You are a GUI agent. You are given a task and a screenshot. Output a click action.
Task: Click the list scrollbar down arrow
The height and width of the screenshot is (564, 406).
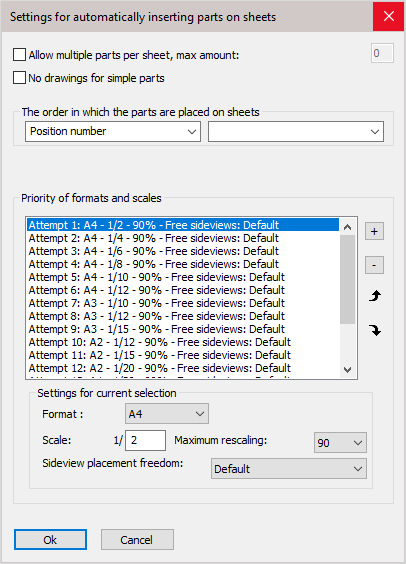pos(347,369)
